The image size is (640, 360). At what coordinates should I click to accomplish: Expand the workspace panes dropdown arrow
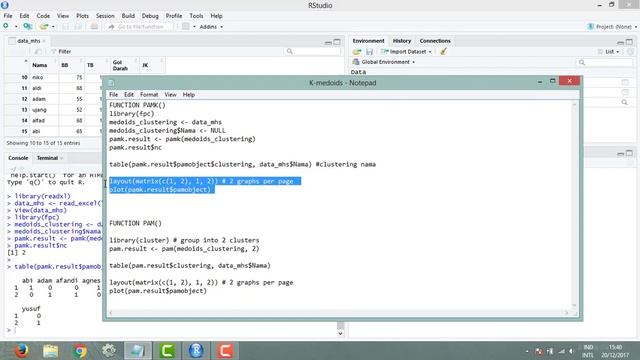click(x=194, y=27)
